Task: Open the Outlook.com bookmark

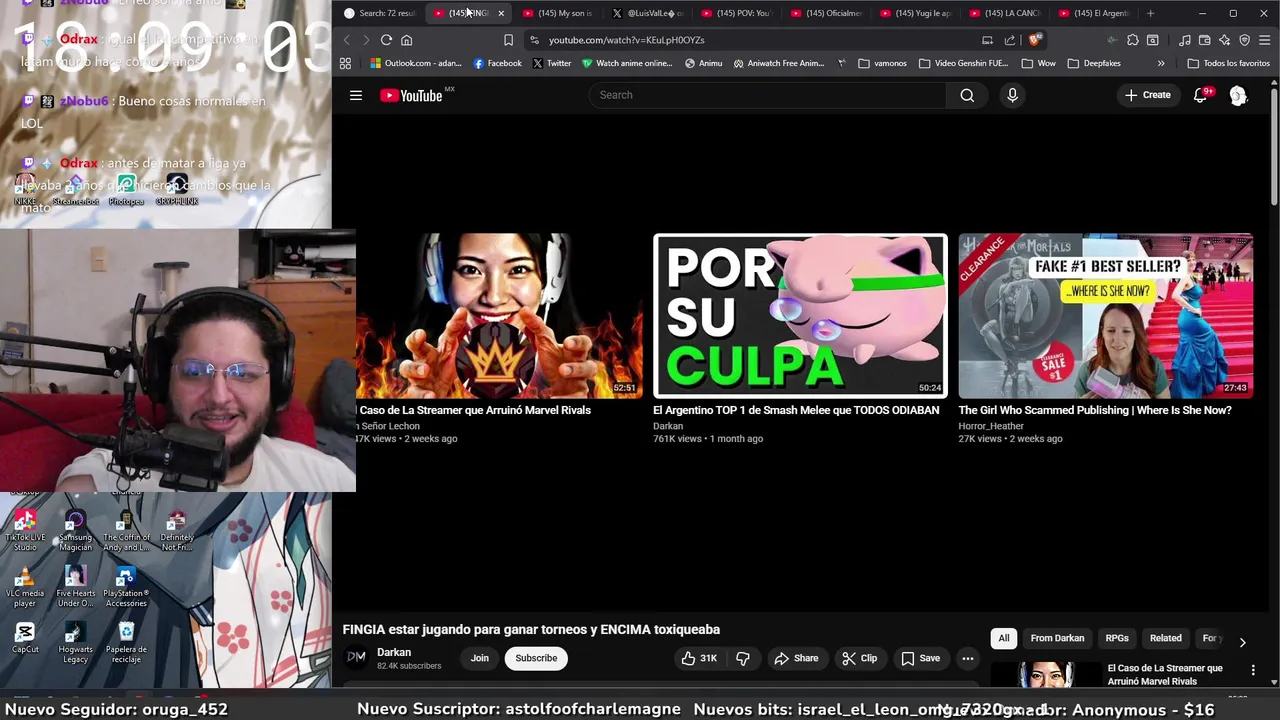Action: coord(416,63)
